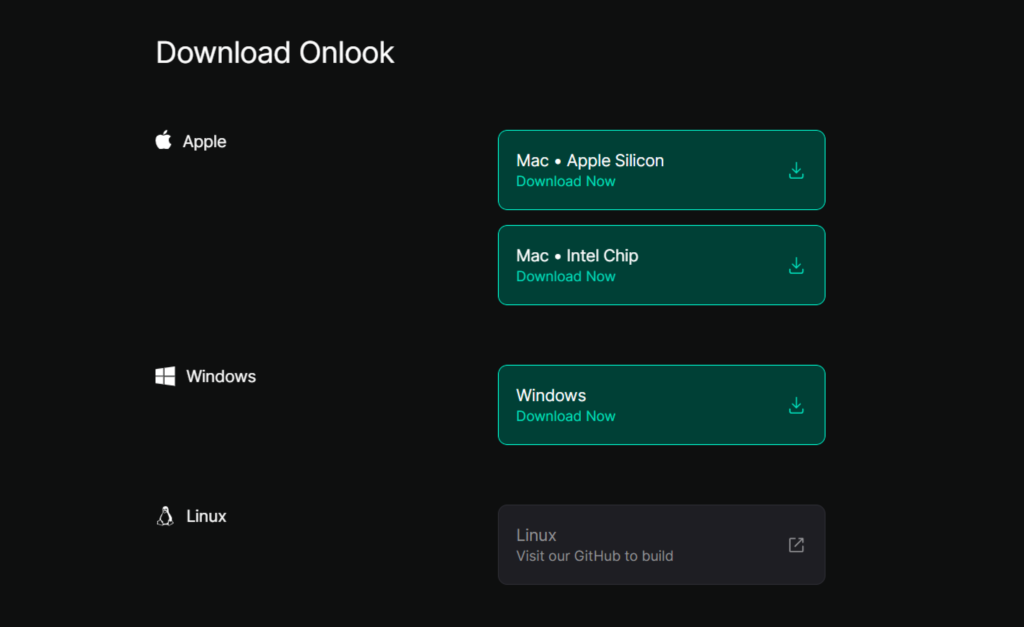Open the external link icon on Linux card
1024x627 pixels.
coord(796,545)
